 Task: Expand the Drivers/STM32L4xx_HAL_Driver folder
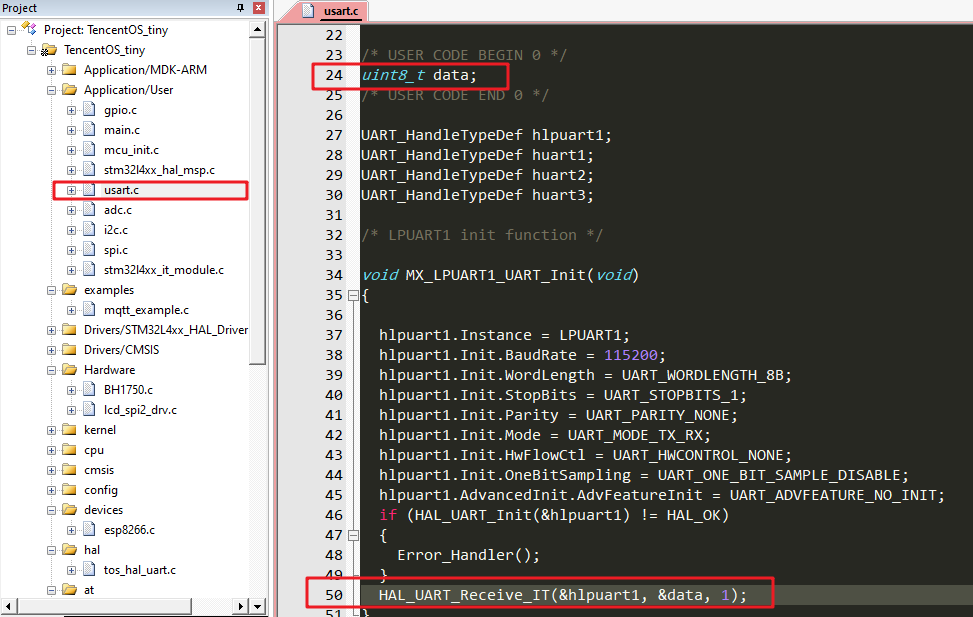click(x=52, y=330)
